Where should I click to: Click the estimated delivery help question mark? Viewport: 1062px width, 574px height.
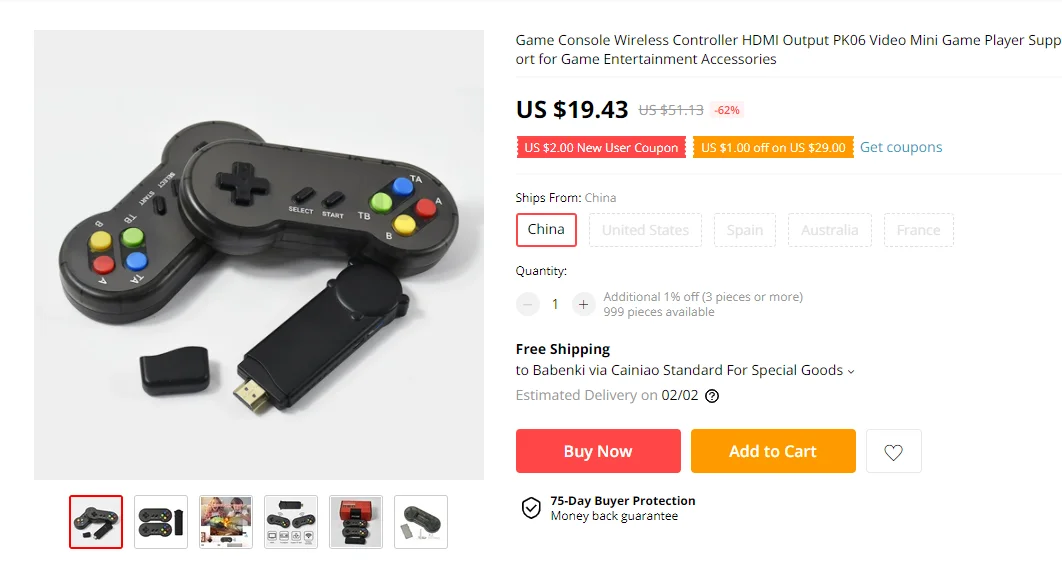click(x=712, y=396)
